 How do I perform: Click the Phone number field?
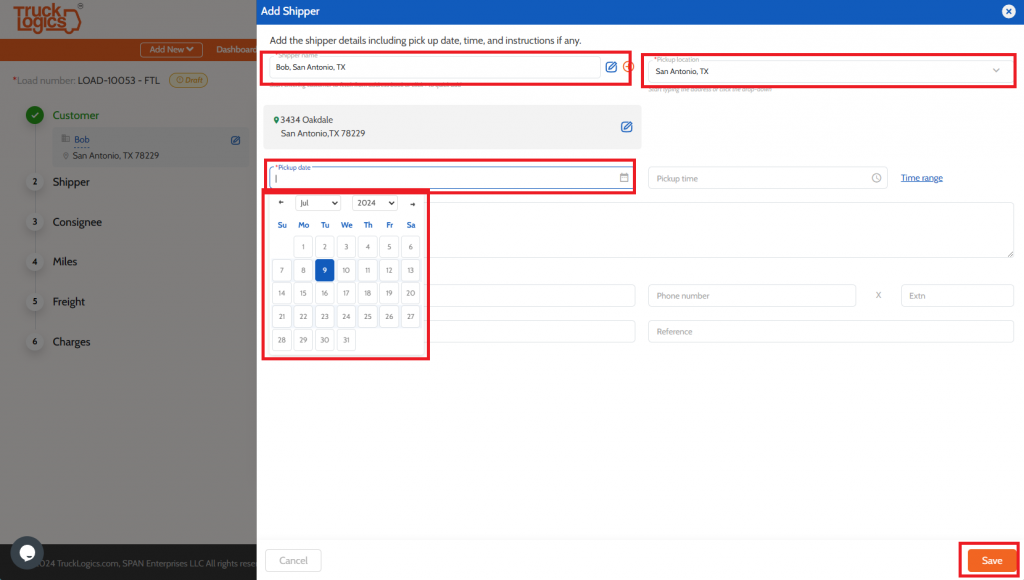[752, 295]
